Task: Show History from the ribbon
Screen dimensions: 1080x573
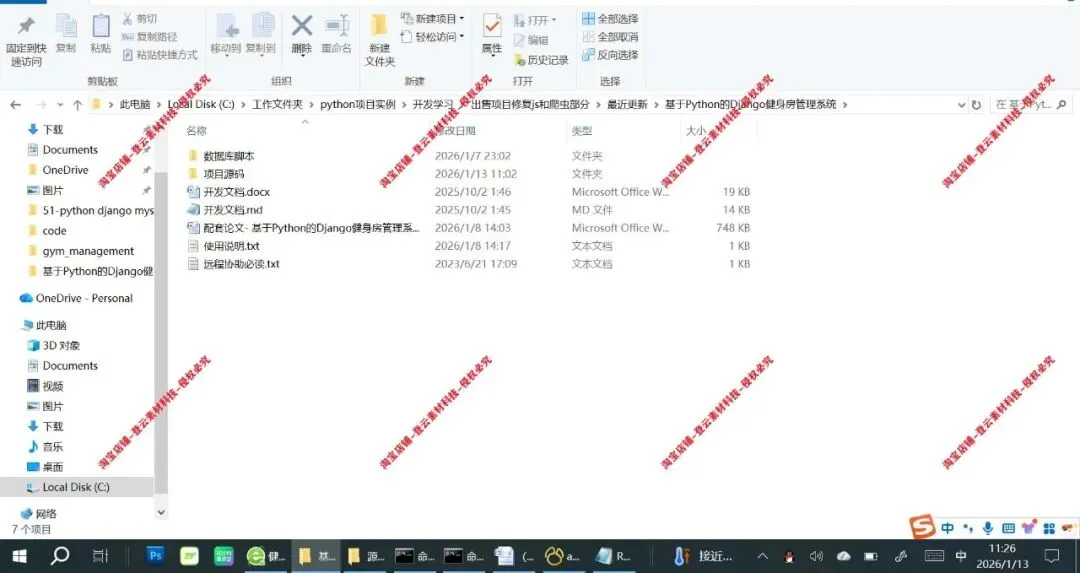Action: click(x=541, y=60)
